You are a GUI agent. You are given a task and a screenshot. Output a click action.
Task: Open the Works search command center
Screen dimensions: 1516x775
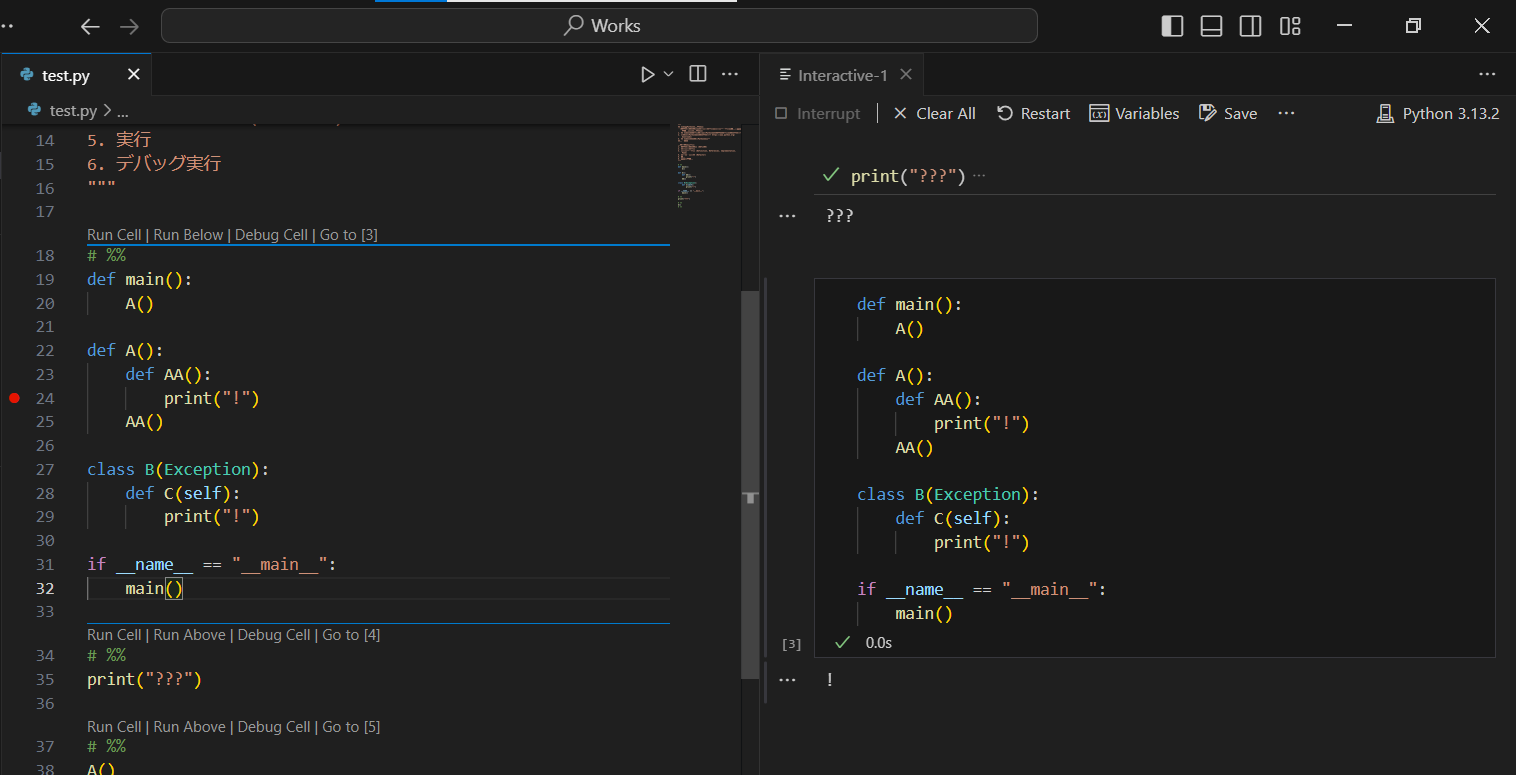pyautogui.click(x=599, y=26)
